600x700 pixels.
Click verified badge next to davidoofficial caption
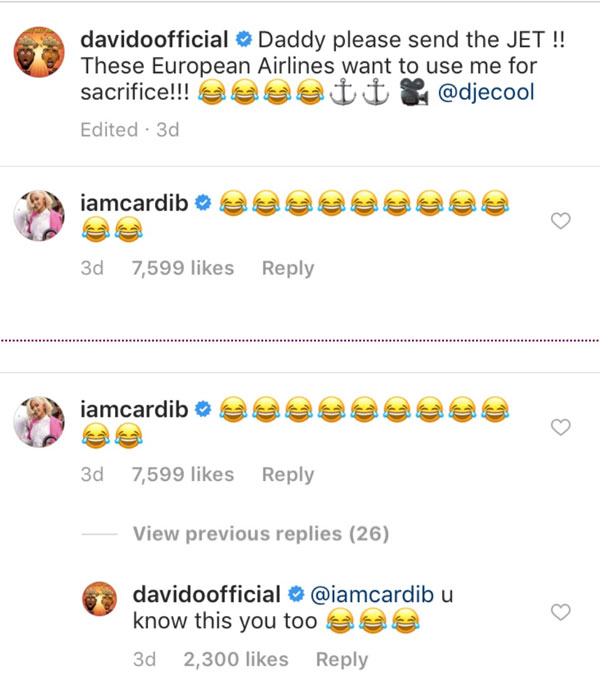coord(244,39)
